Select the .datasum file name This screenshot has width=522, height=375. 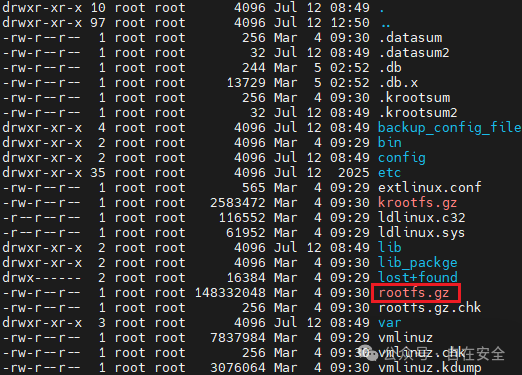click(410, 38)
